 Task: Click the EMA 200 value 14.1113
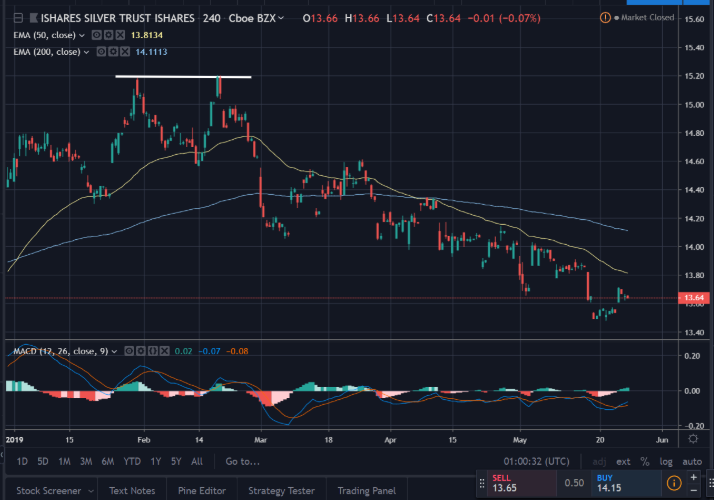coord(151,52)
